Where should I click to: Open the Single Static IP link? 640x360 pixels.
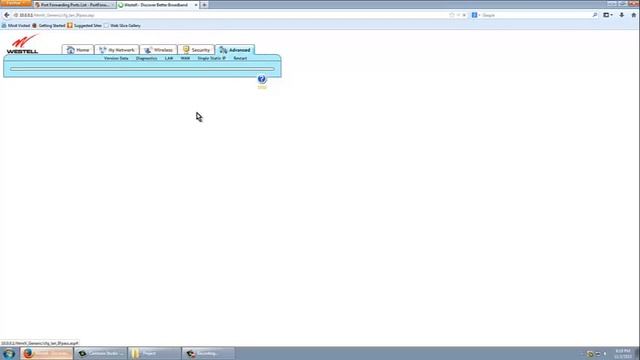211,58
